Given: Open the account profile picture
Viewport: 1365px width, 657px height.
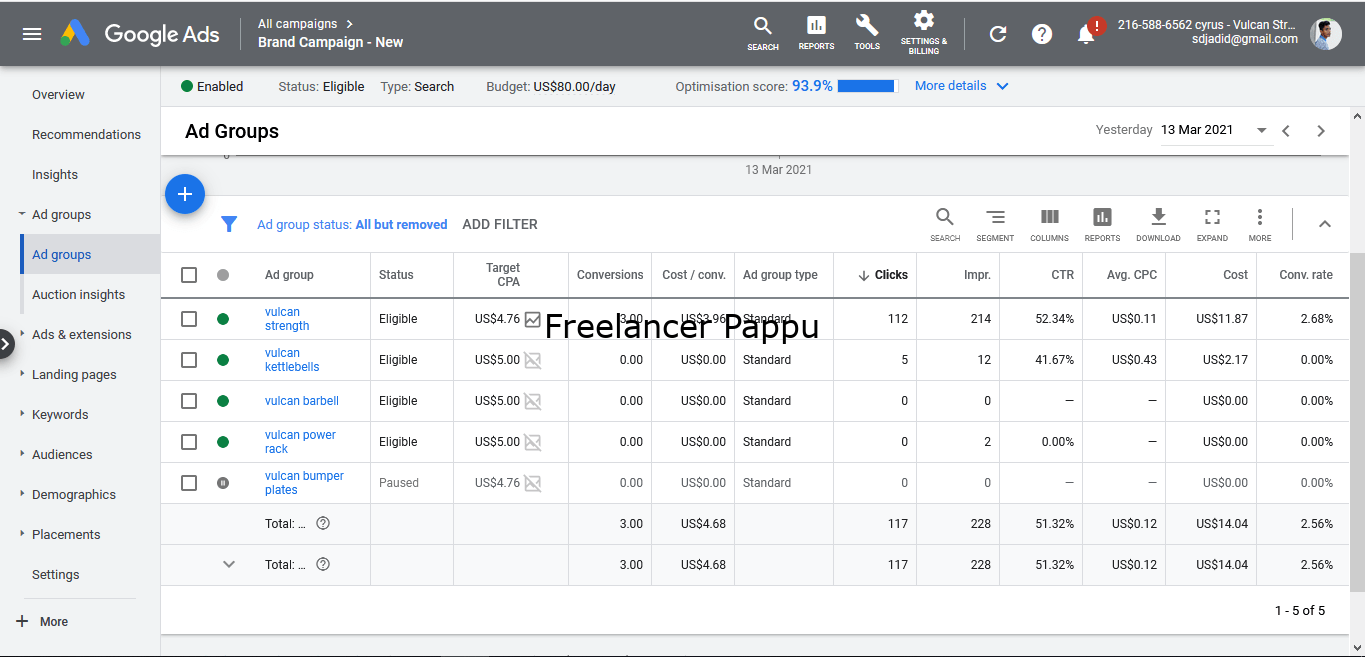Looking at the screenshot, I should (x=1326, y=33).
